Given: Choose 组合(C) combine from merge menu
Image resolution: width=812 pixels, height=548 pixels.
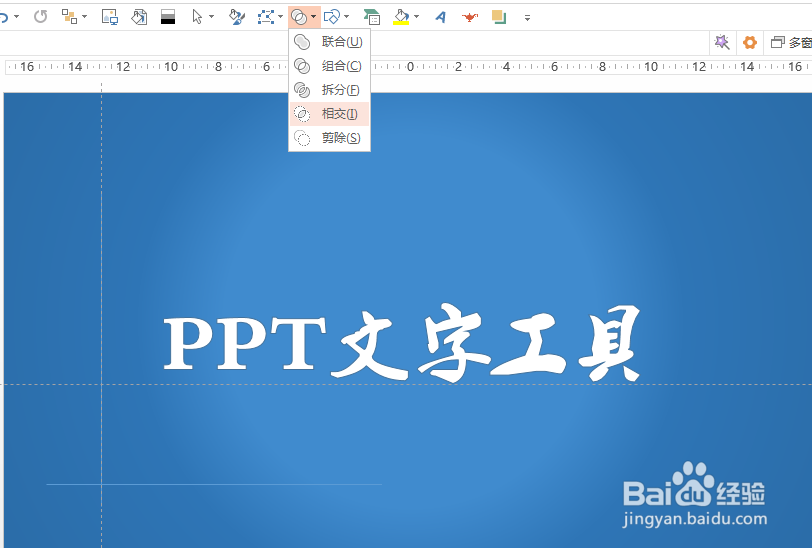Looking at the screenshot, I should (x=329, y=66).
